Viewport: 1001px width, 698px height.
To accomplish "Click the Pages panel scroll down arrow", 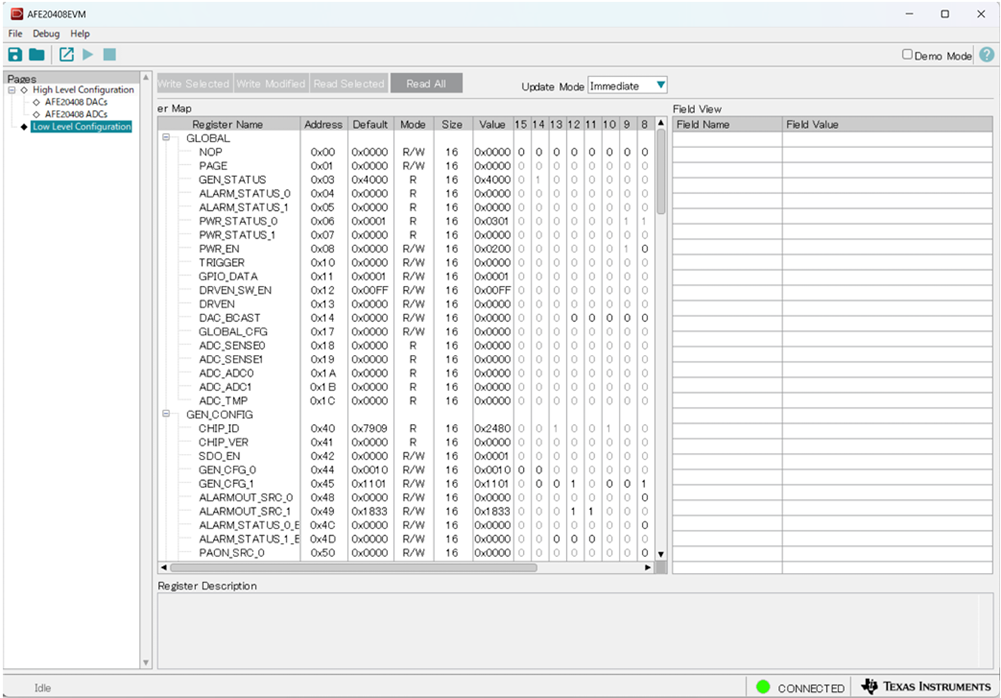I will (146, 663).
